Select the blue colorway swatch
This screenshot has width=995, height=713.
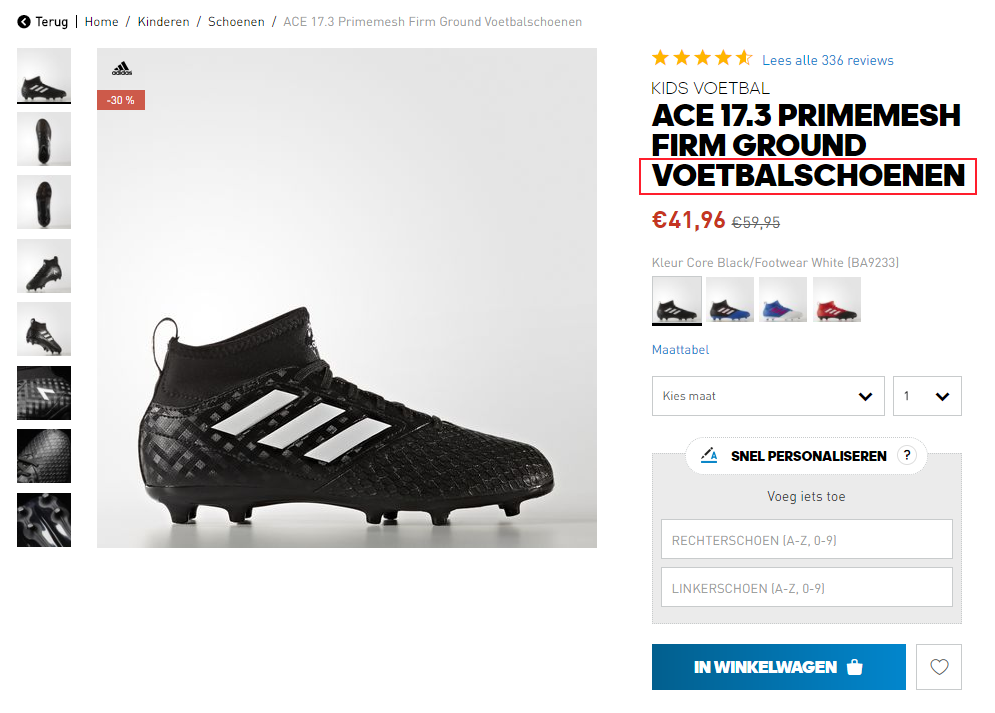(782, 299)
